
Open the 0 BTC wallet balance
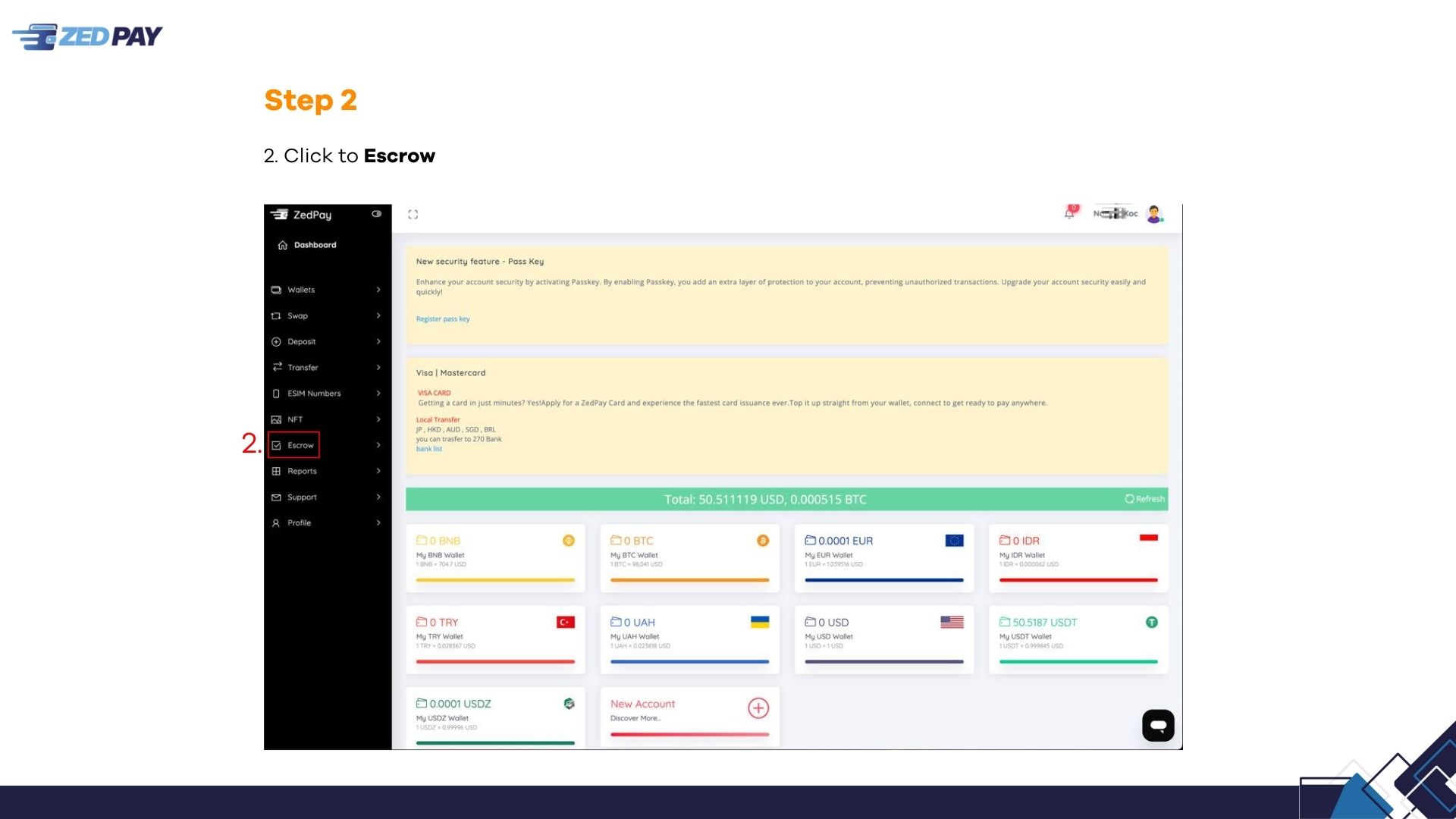[x=632, y=541]
